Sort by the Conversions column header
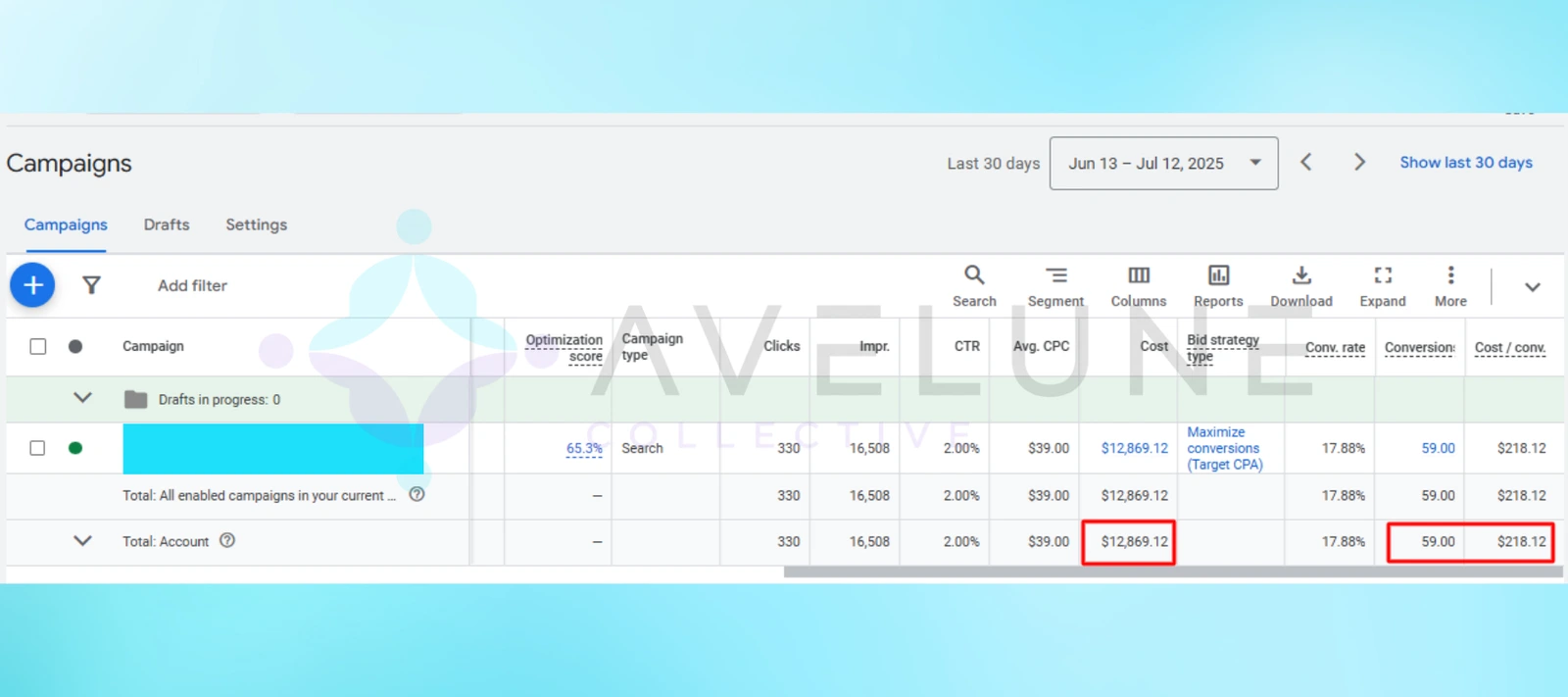The image size is (1568, 697). 1419,347
